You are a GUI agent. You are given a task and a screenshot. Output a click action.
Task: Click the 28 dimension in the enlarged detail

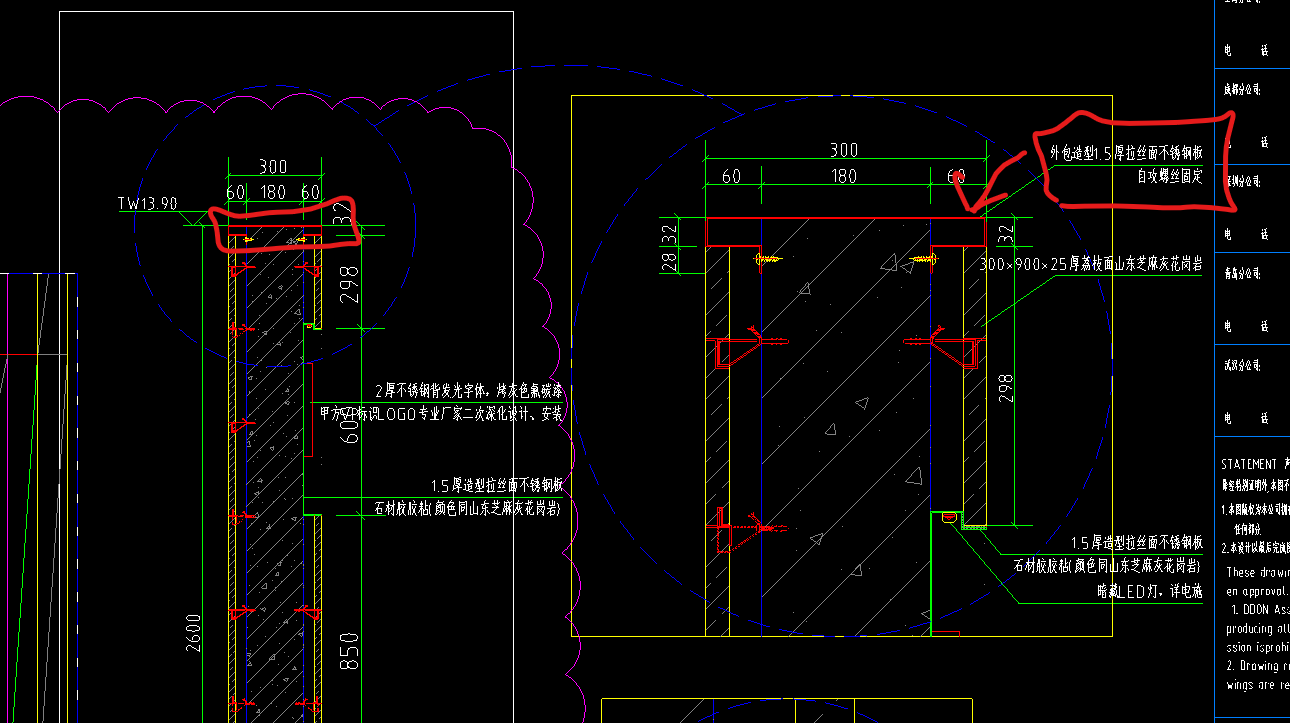click(670, 262)
